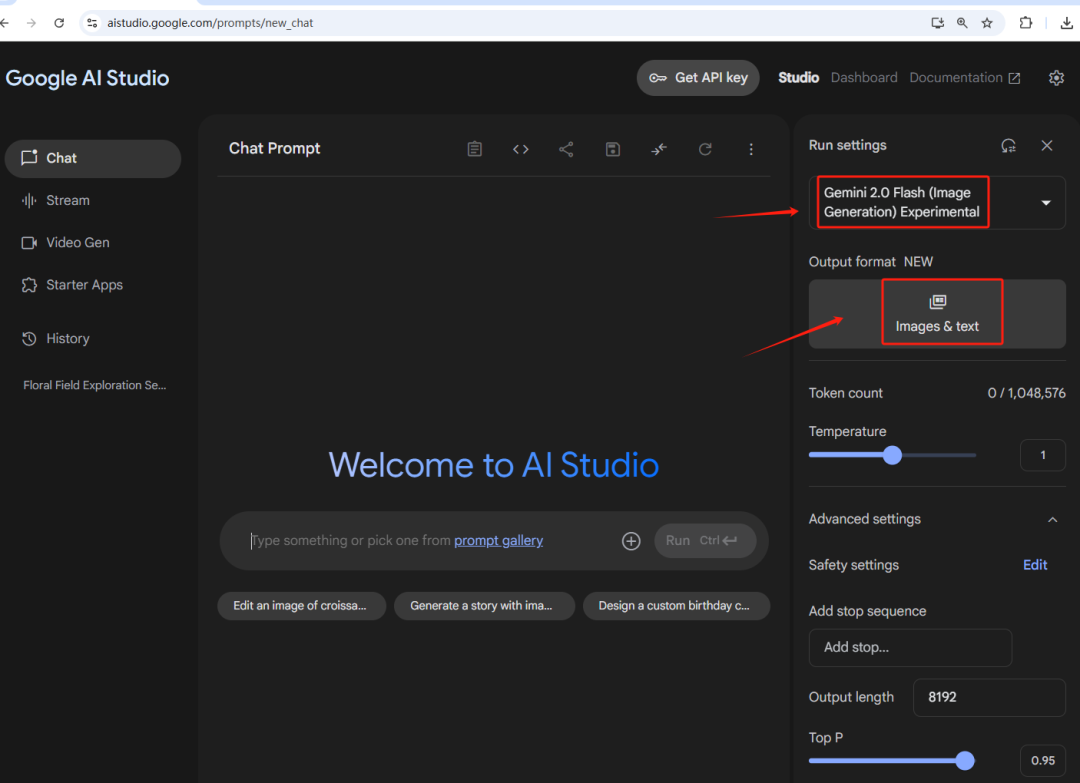Open the three-dot more options menu
Viewport: 1080px width, 783px height.
(x=751, y=149)
